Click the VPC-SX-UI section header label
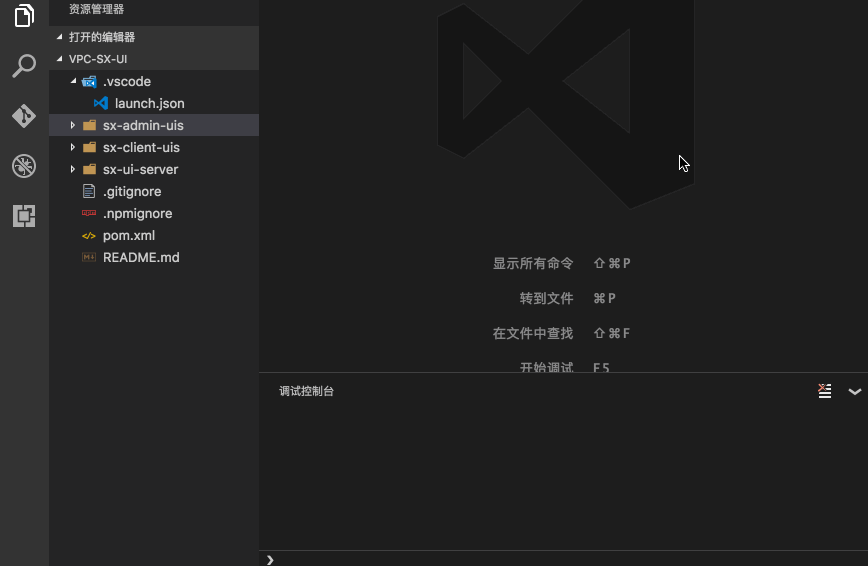Image resolution: width=868 pixels, height=566 pixels. click(x=98, y=59)
